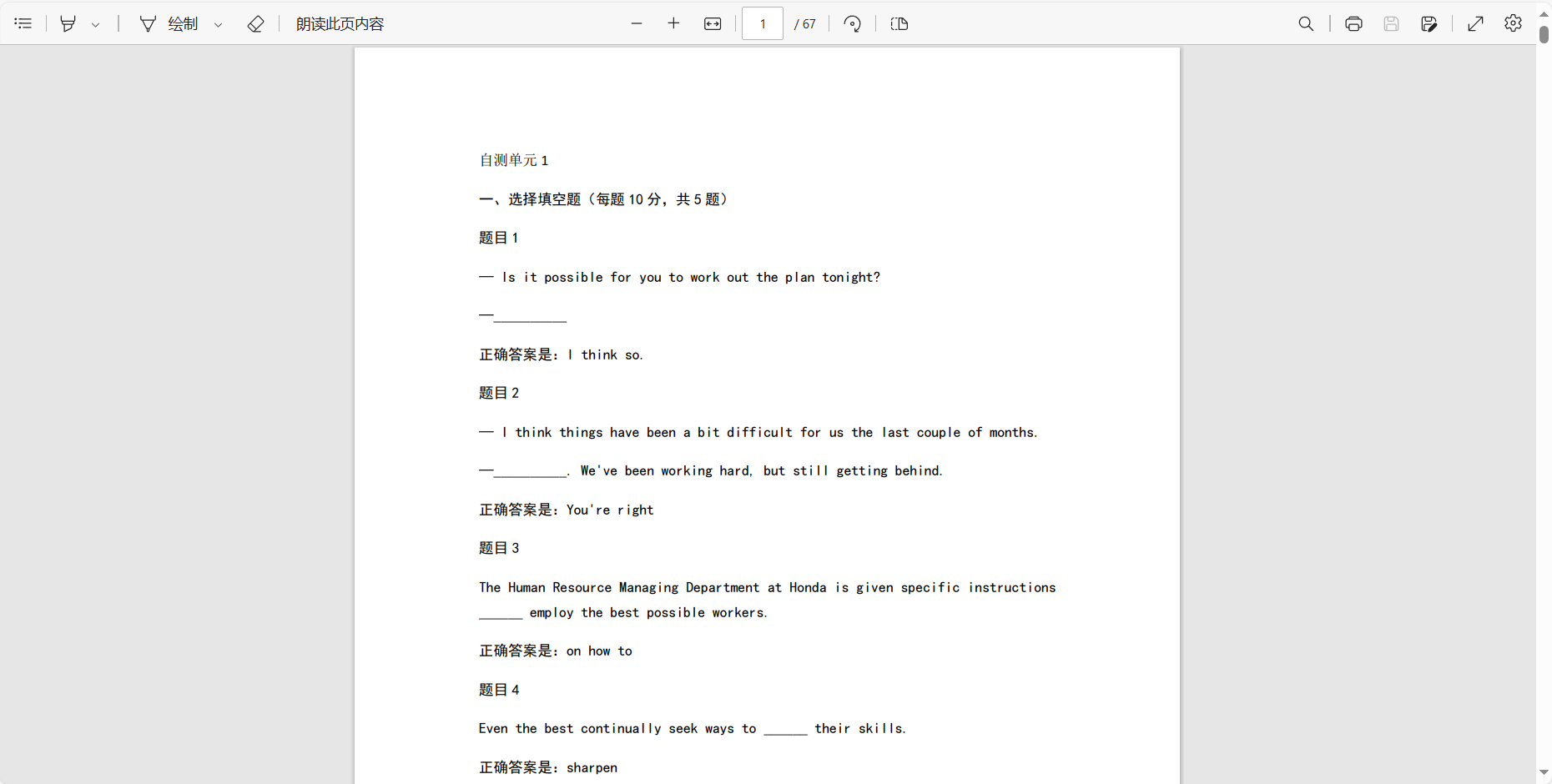Click the total page count '/ 67'
The image size is (1552, 784).
pyautogui.click(x=805, y=24)
